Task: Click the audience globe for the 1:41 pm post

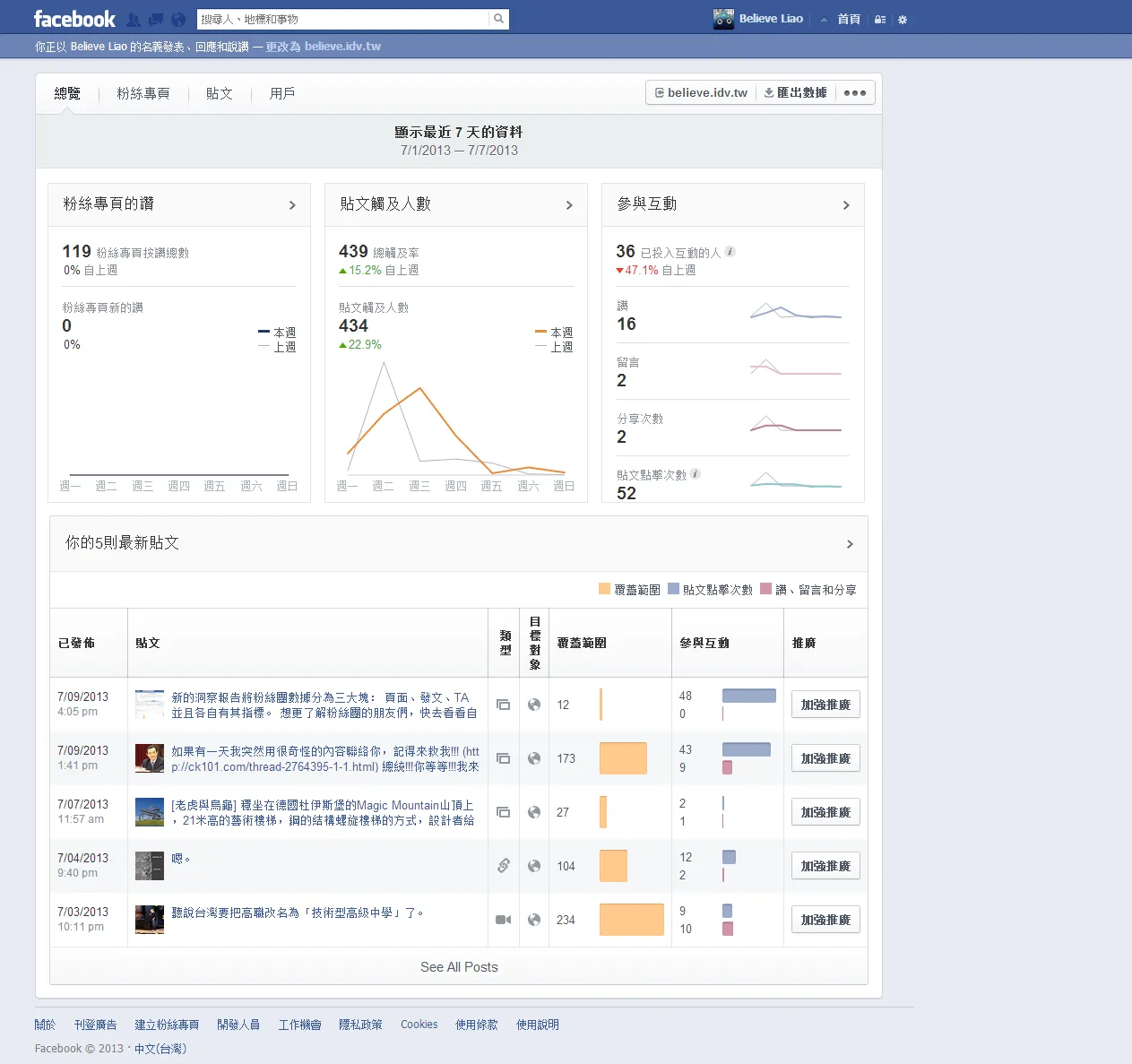Action: click(534, 758)
